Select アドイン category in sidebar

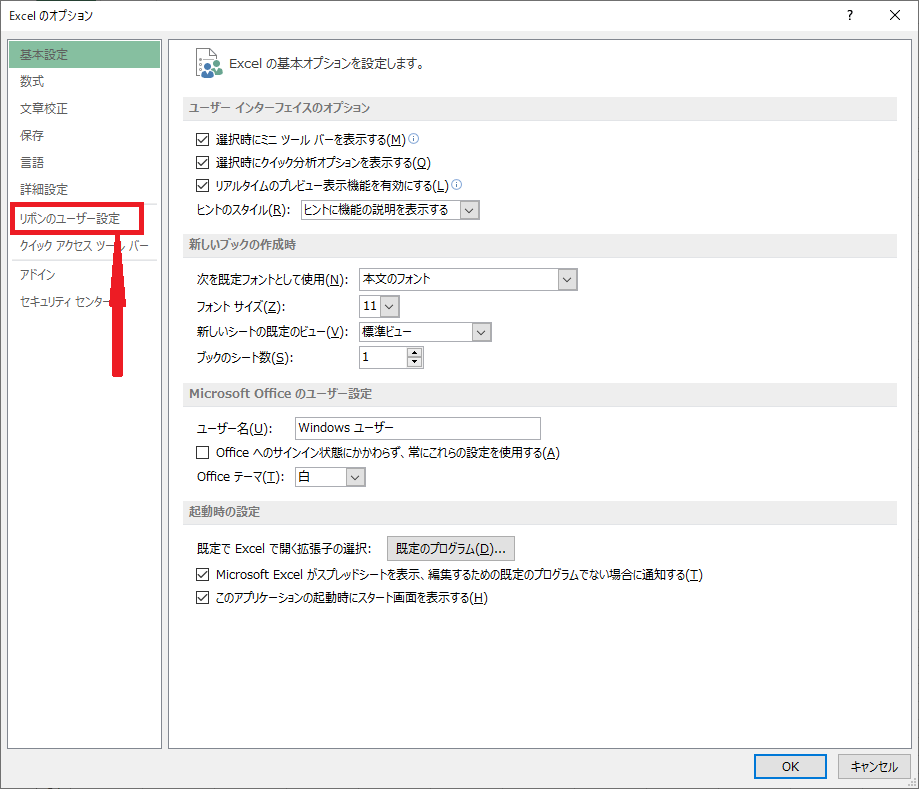[x=84, y=274]
